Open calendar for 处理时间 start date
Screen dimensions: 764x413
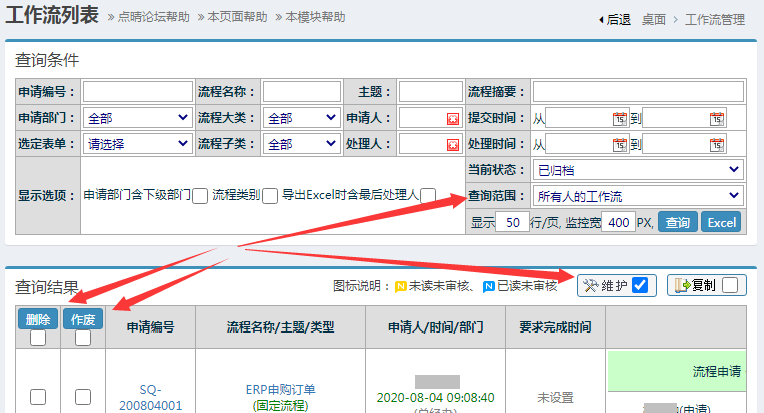point(620,144)
